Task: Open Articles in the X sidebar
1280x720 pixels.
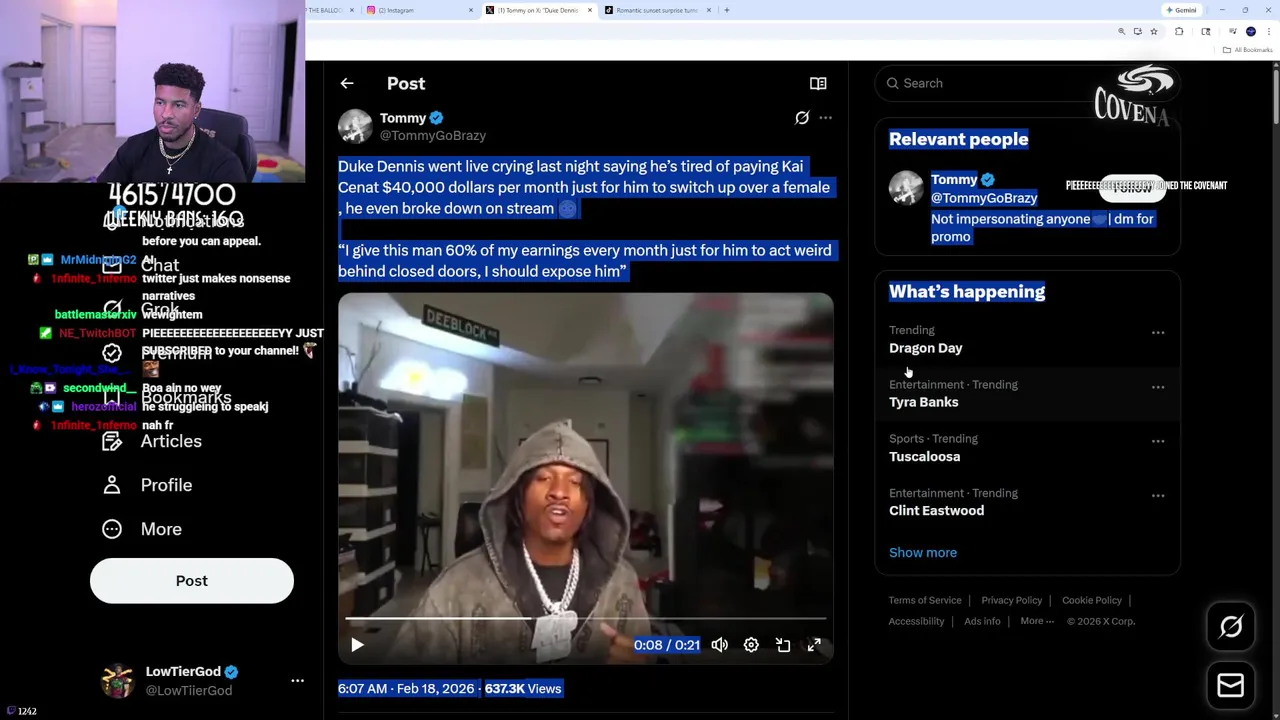Action: [152, 441]
